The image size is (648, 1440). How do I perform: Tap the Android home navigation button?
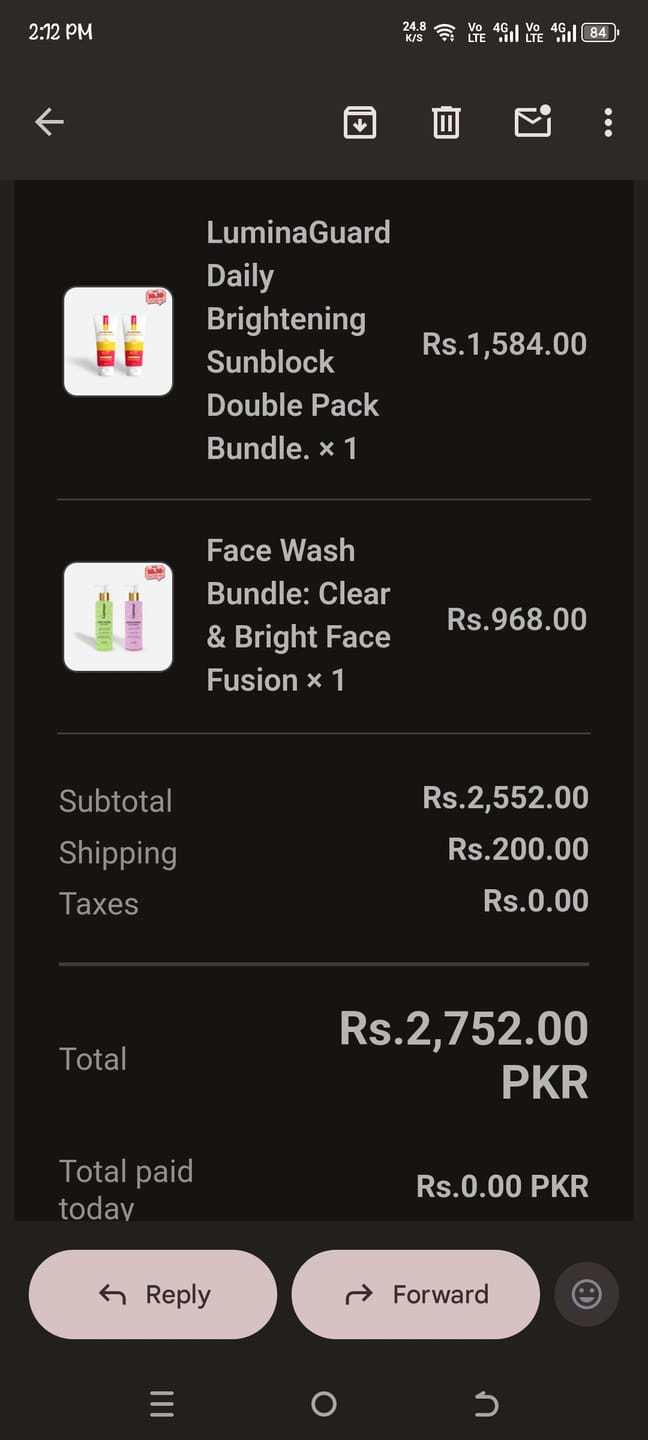(324, 1404)
